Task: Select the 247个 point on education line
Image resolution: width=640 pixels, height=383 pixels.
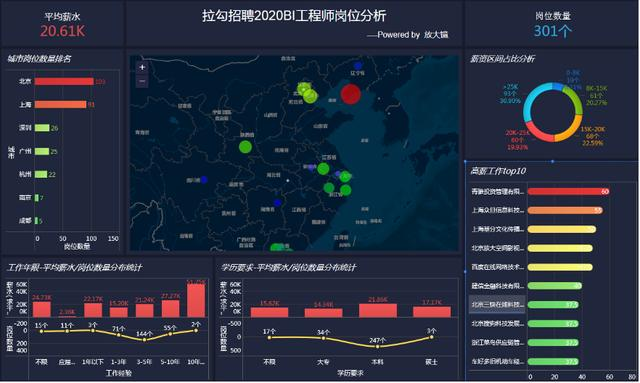Action: click(378, 347)
